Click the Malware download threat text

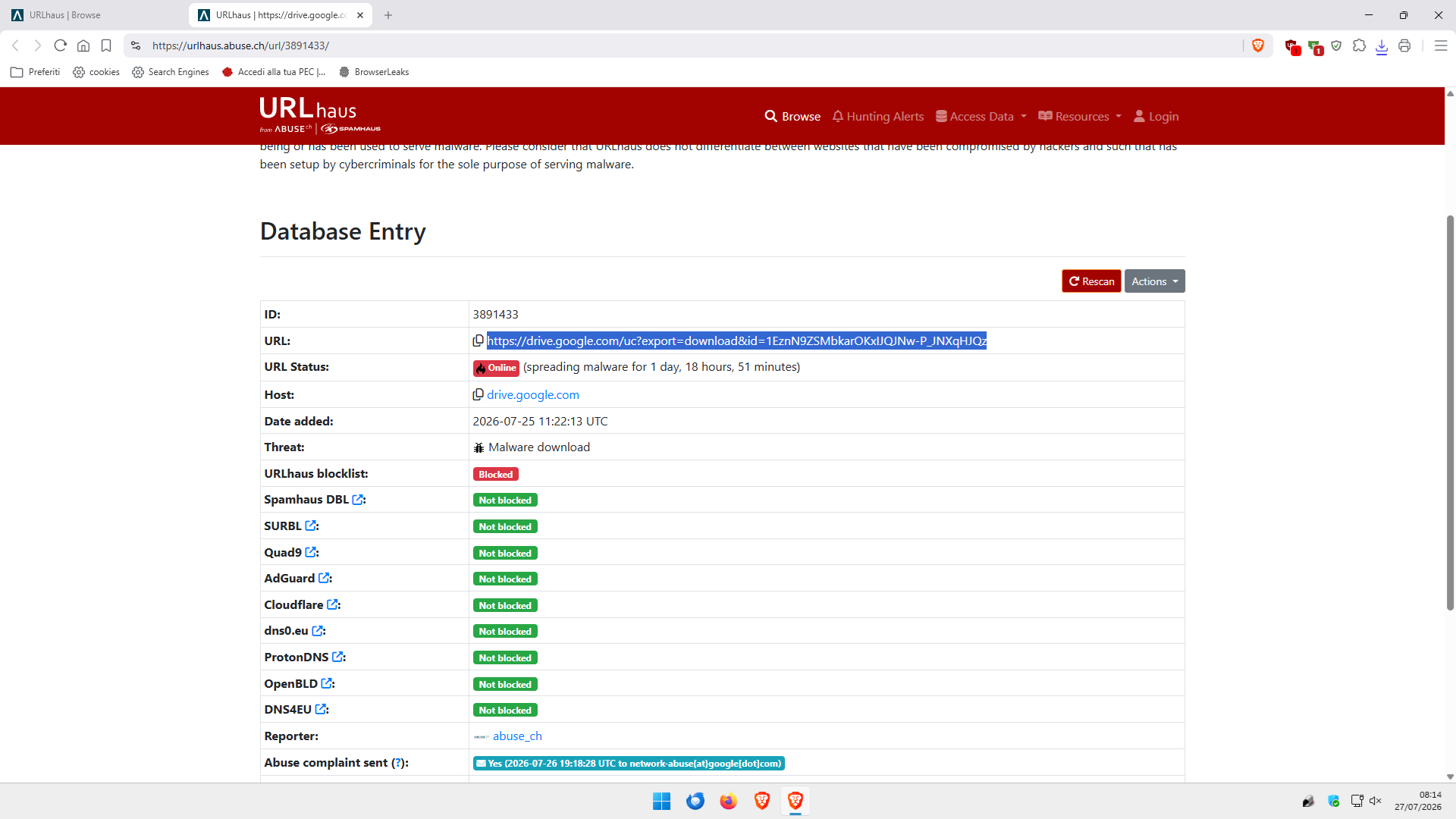538,447
